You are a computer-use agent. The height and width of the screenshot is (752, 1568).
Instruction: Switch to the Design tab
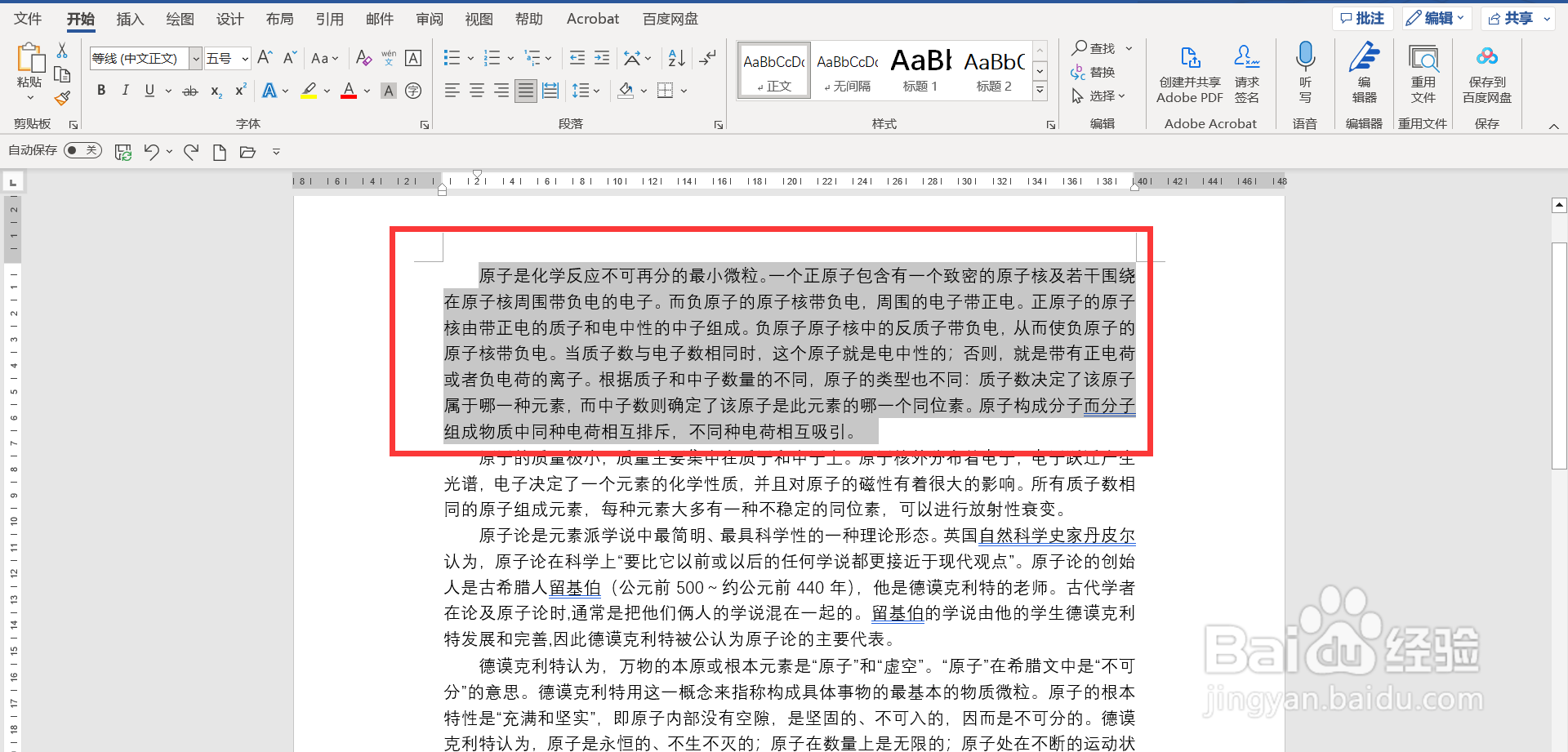coord(229,19)
